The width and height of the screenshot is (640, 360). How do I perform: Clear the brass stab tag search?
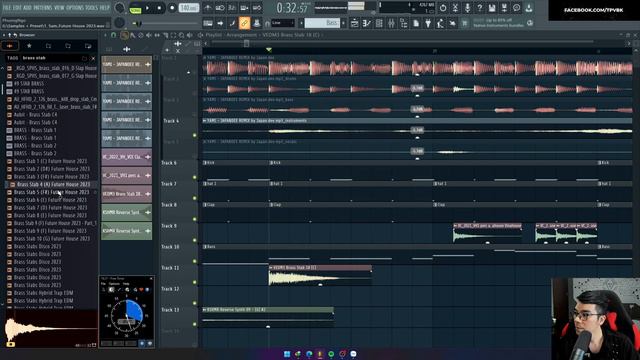[93, 58]
